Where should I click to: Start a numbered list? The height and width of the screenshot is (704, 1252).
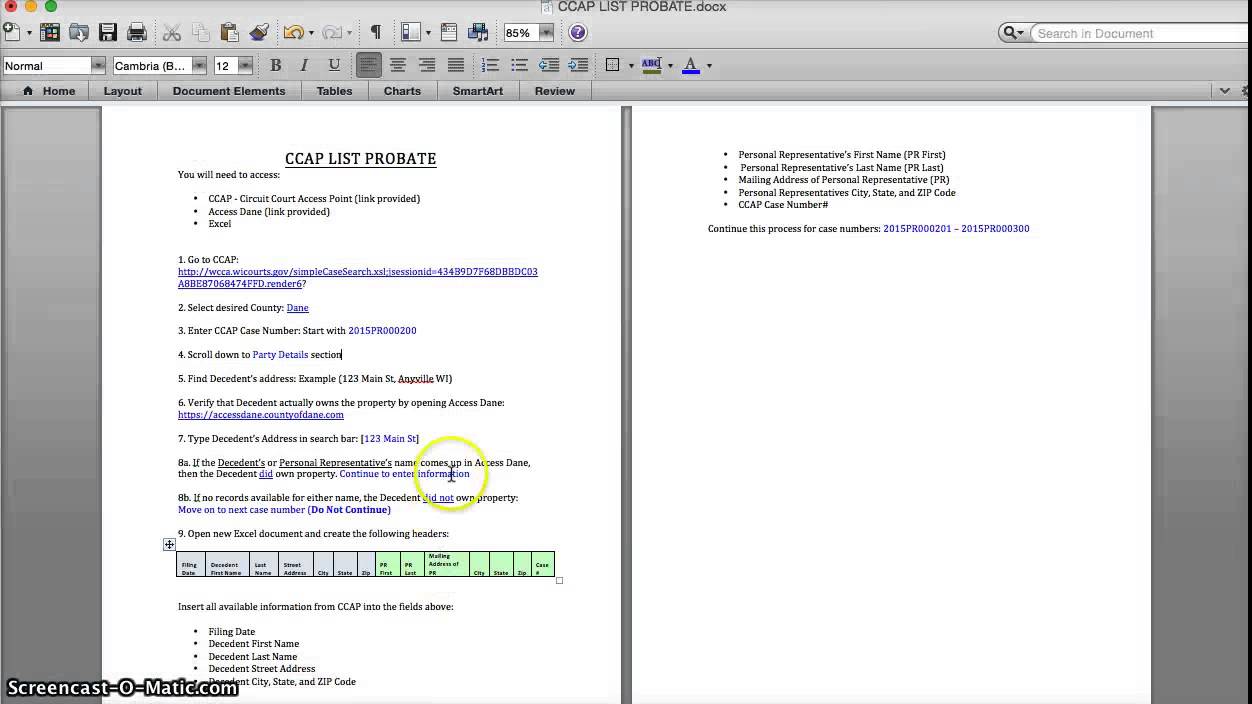(490, 65)
